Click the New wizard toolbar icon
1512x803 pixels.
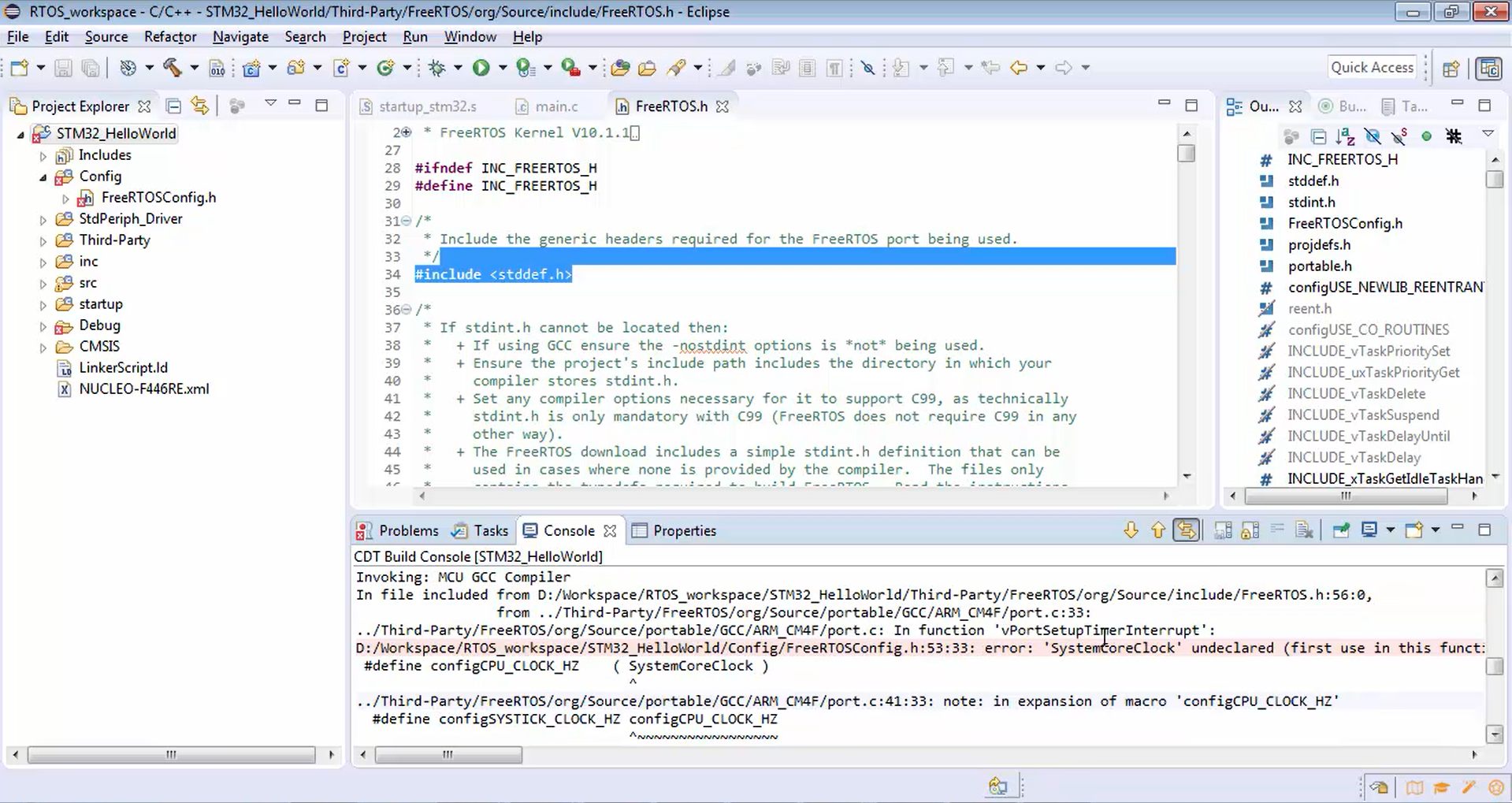(x=19, y=68)
